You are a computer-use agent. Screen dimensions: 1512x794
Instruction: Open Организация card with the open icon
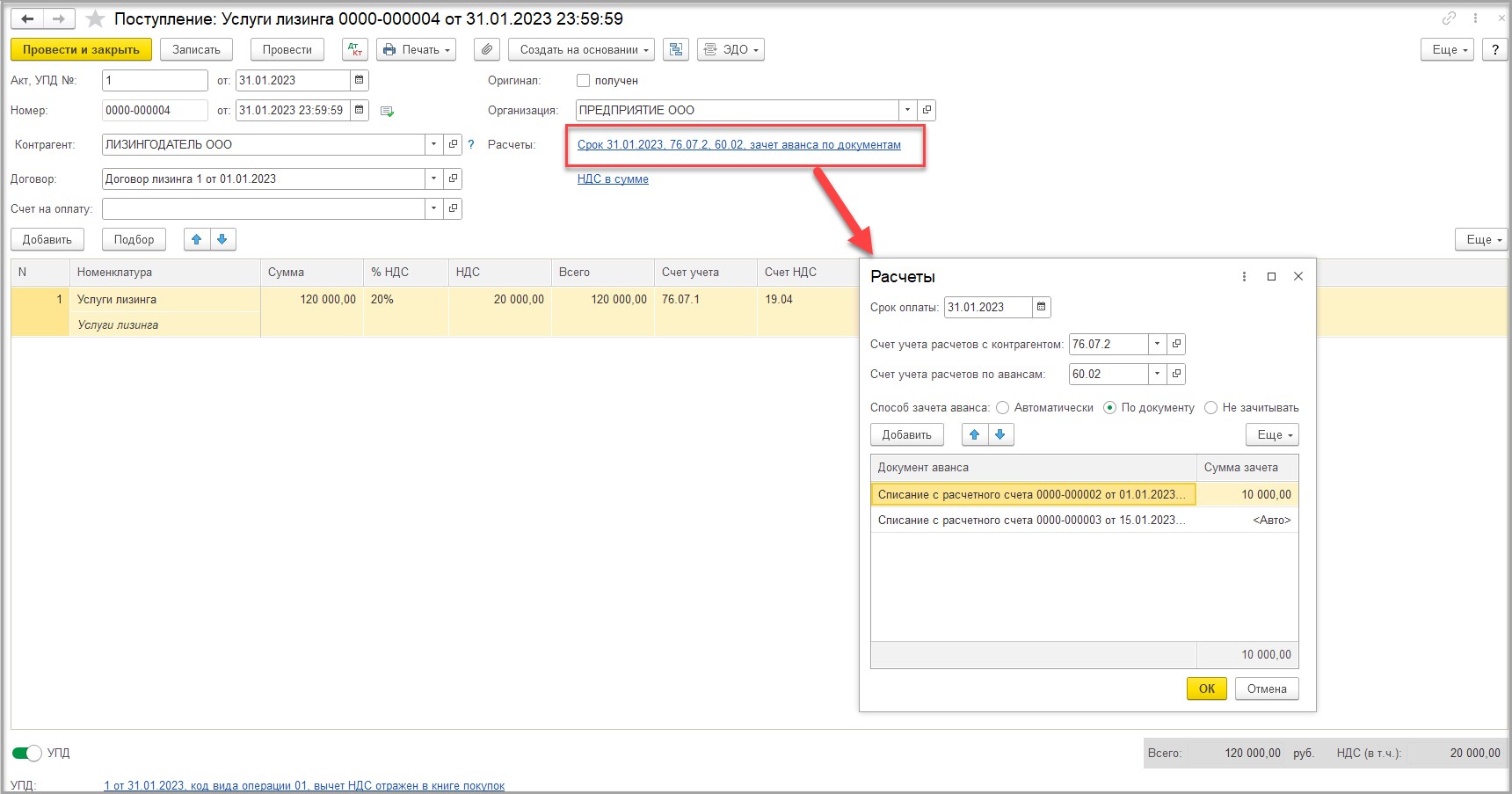click(927, 110)
